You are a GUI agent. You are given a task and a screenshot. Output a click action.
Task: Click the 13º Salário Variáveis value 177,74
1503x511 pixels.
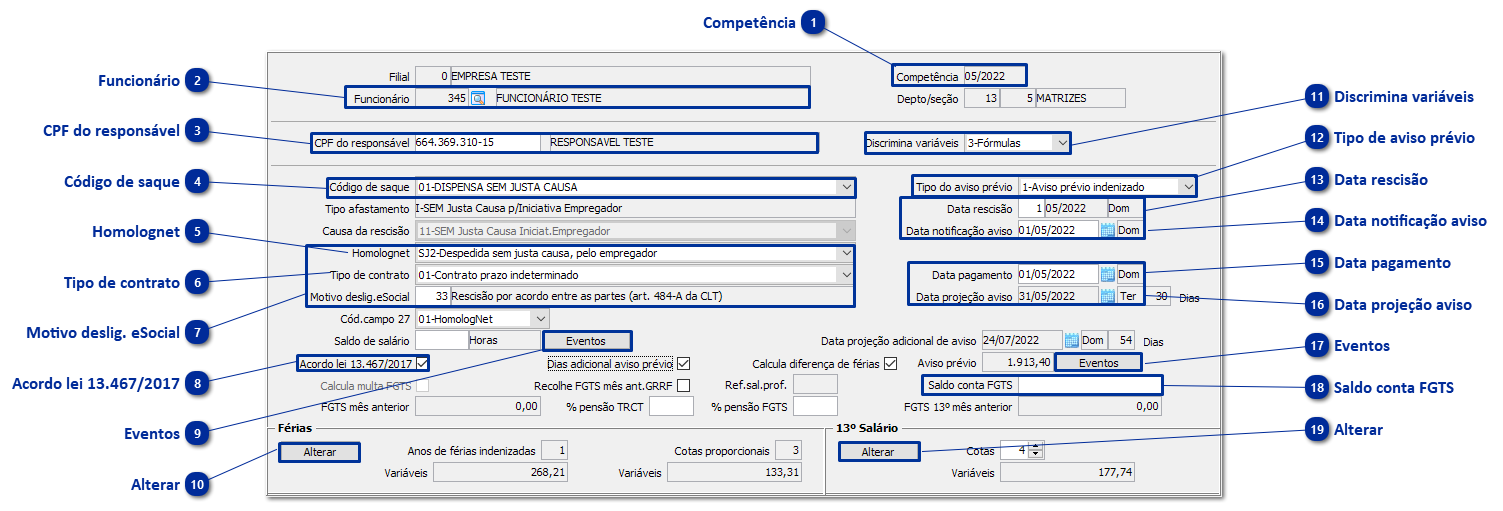[x=1067, y=473]
